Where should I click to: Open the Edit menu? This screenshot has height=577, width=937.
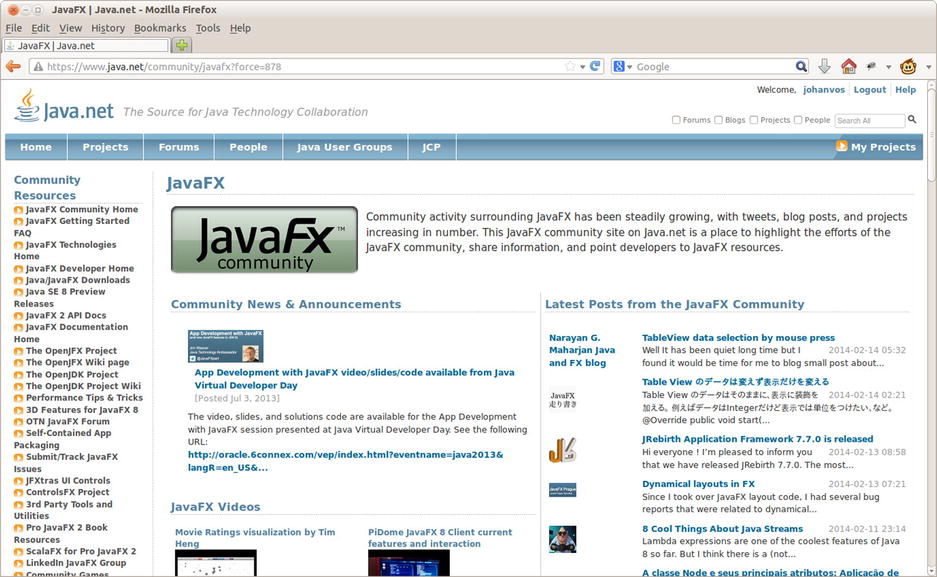coord(41,28)
